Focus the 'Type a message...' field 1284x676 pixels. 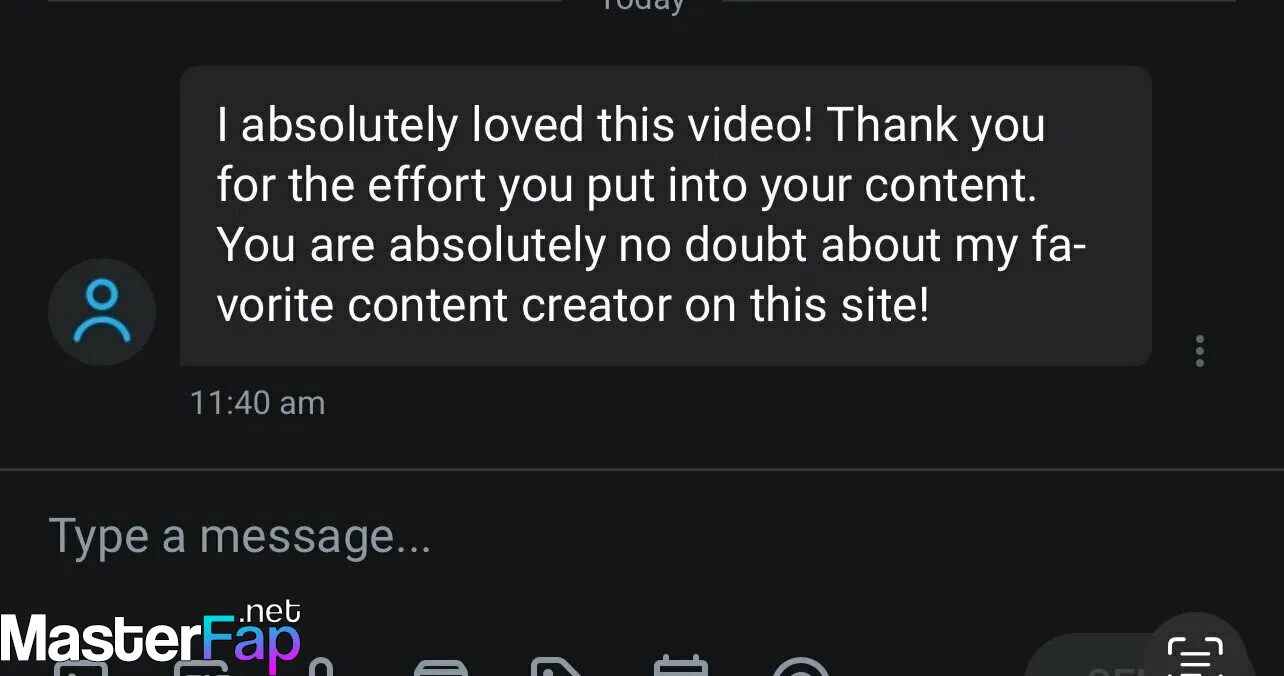(642, 536)
